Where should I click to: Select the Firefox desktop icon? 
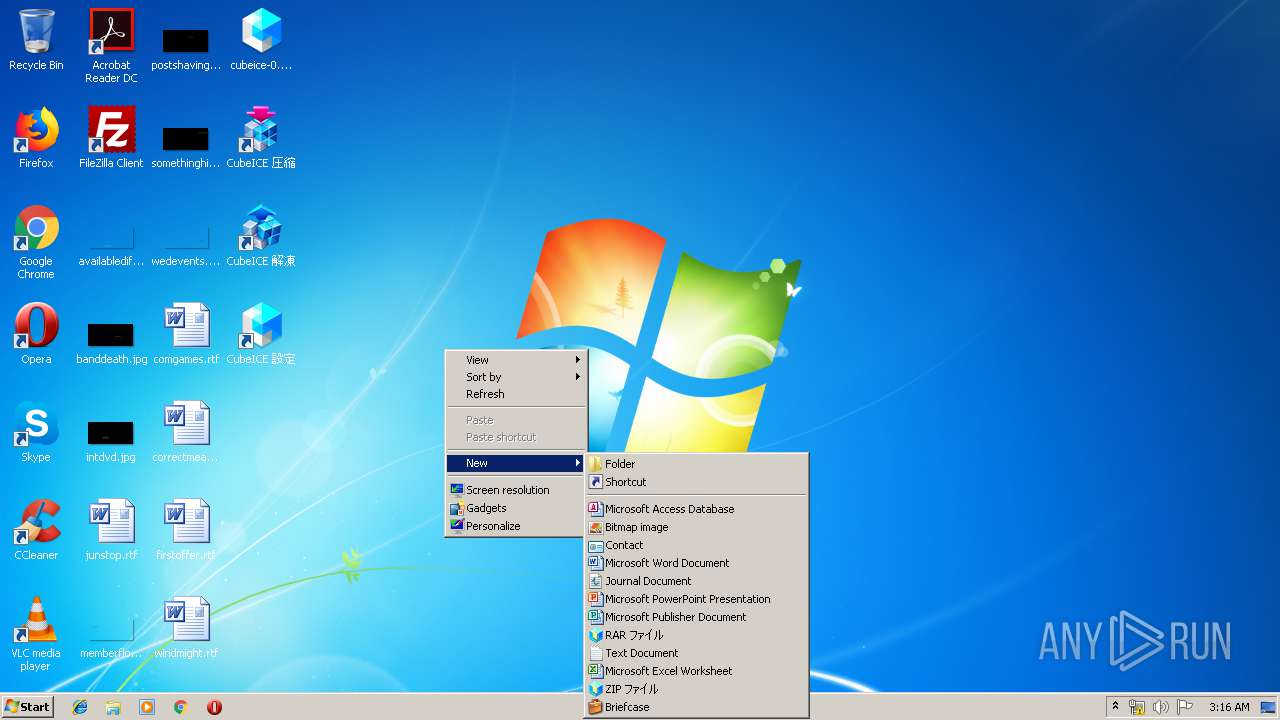(x=36, y=138)
